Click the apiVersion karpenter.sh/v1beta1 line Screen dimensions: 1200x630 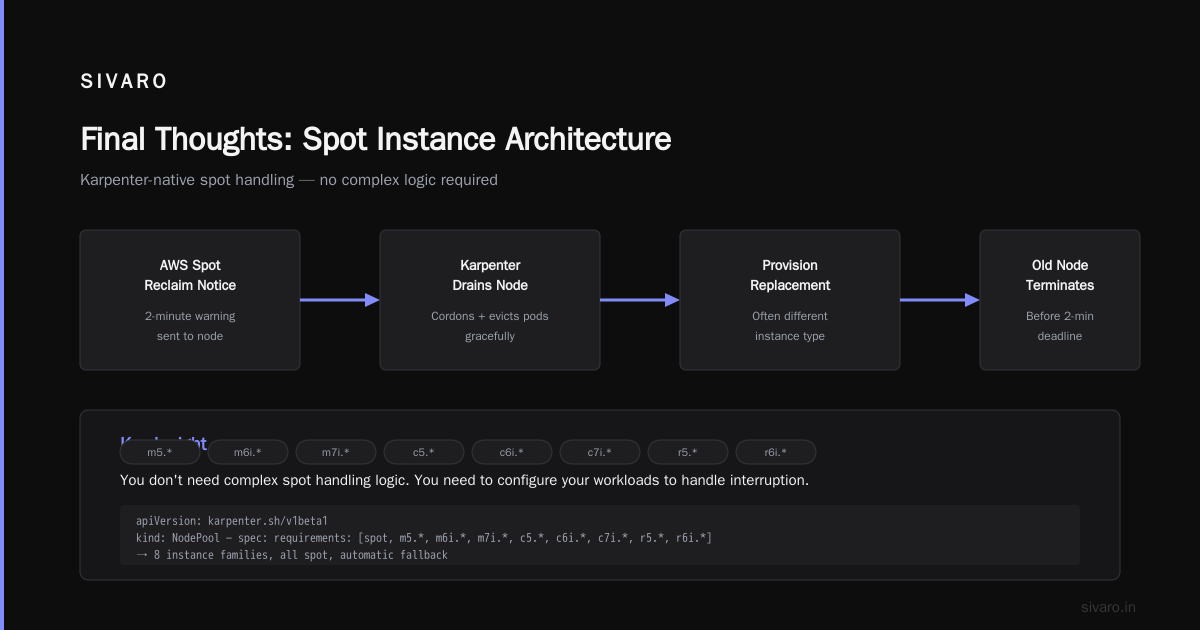(x=232, y=521)
